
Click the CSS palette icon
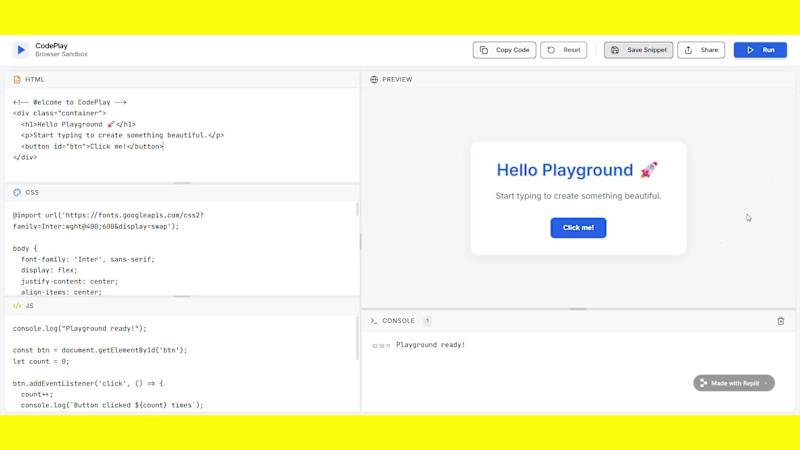pyautogui.click(x=17, y=192)
